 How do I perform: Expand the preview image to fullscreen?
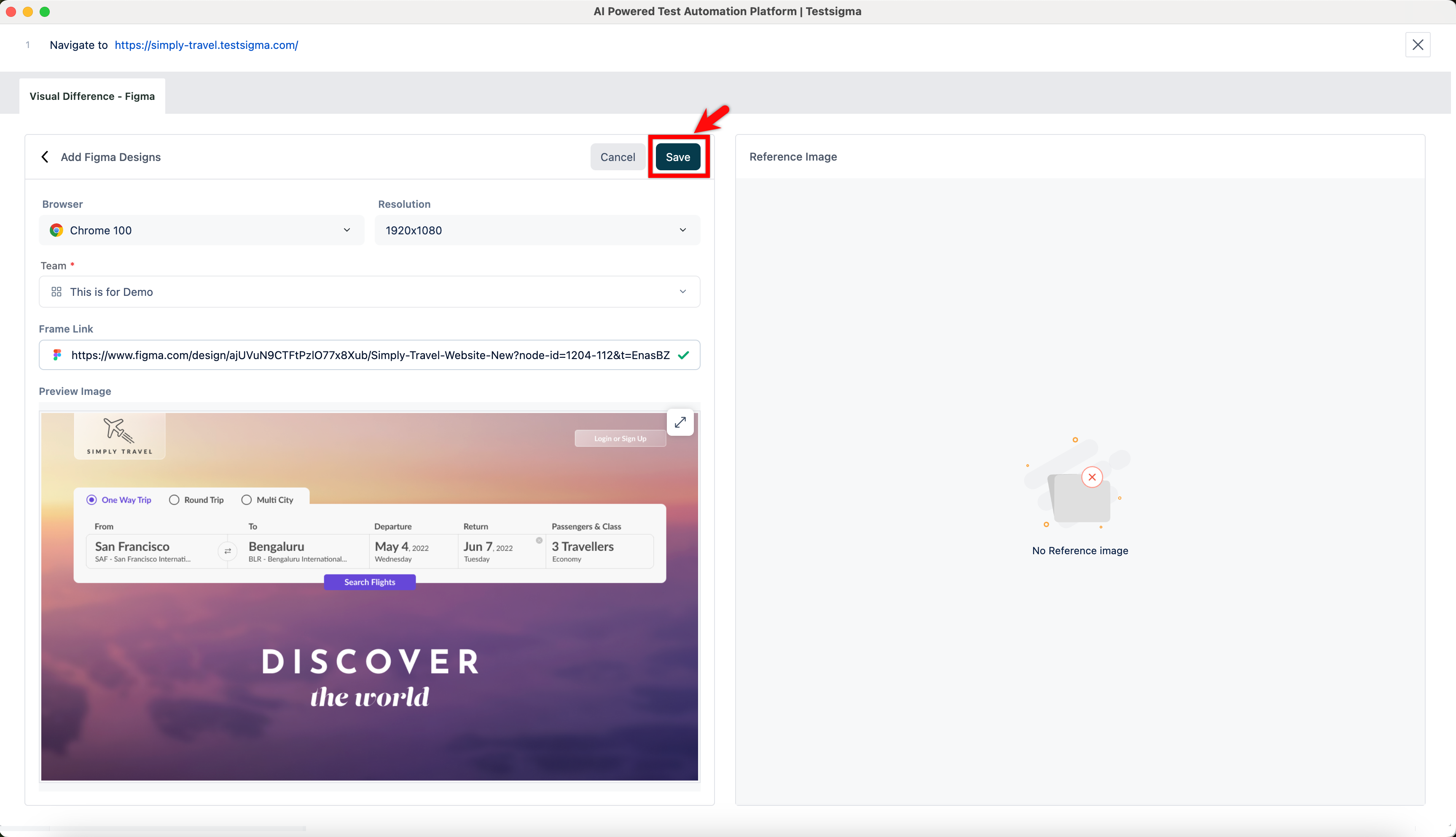coord(680,423)
